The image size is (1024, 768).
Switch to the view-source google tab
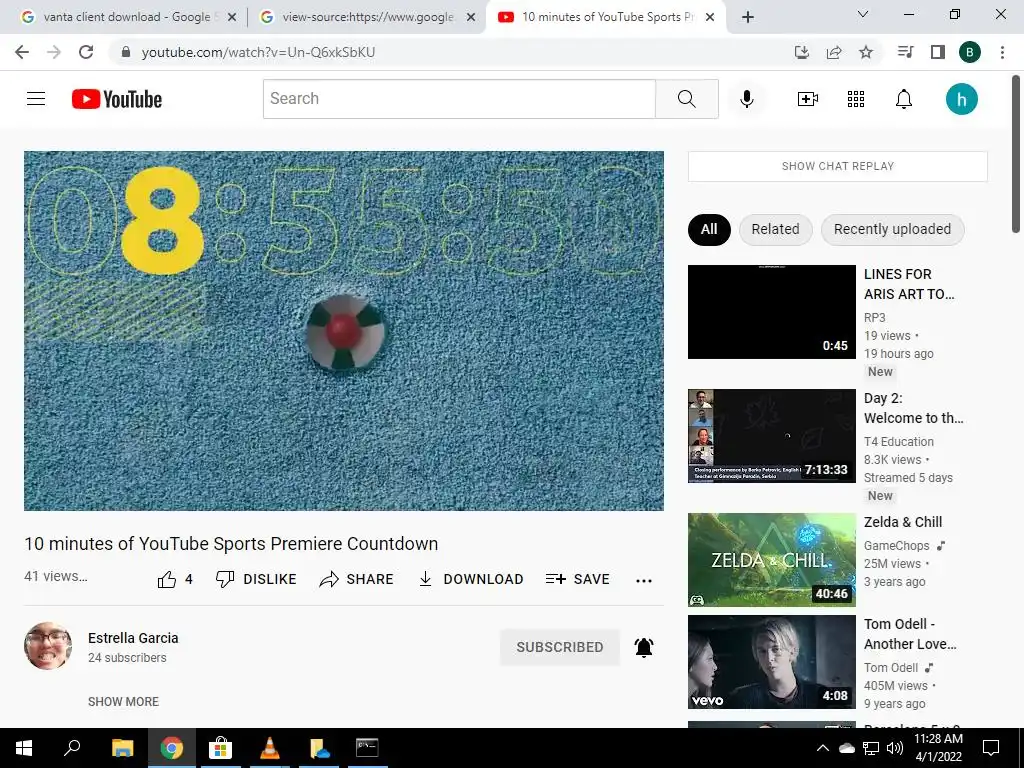pos(366,17)
